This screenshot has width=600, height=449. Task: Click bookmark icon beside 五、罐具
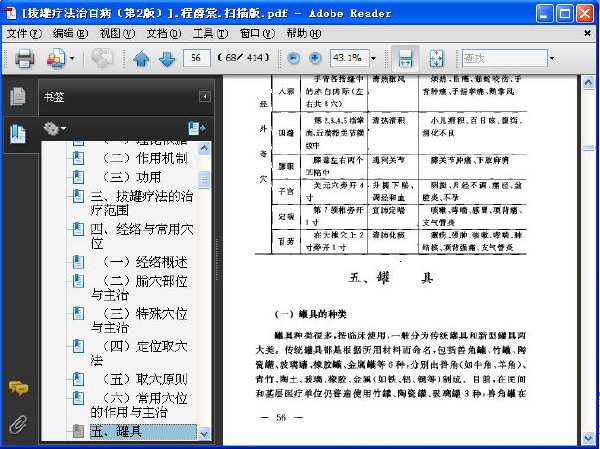(78, 431)
